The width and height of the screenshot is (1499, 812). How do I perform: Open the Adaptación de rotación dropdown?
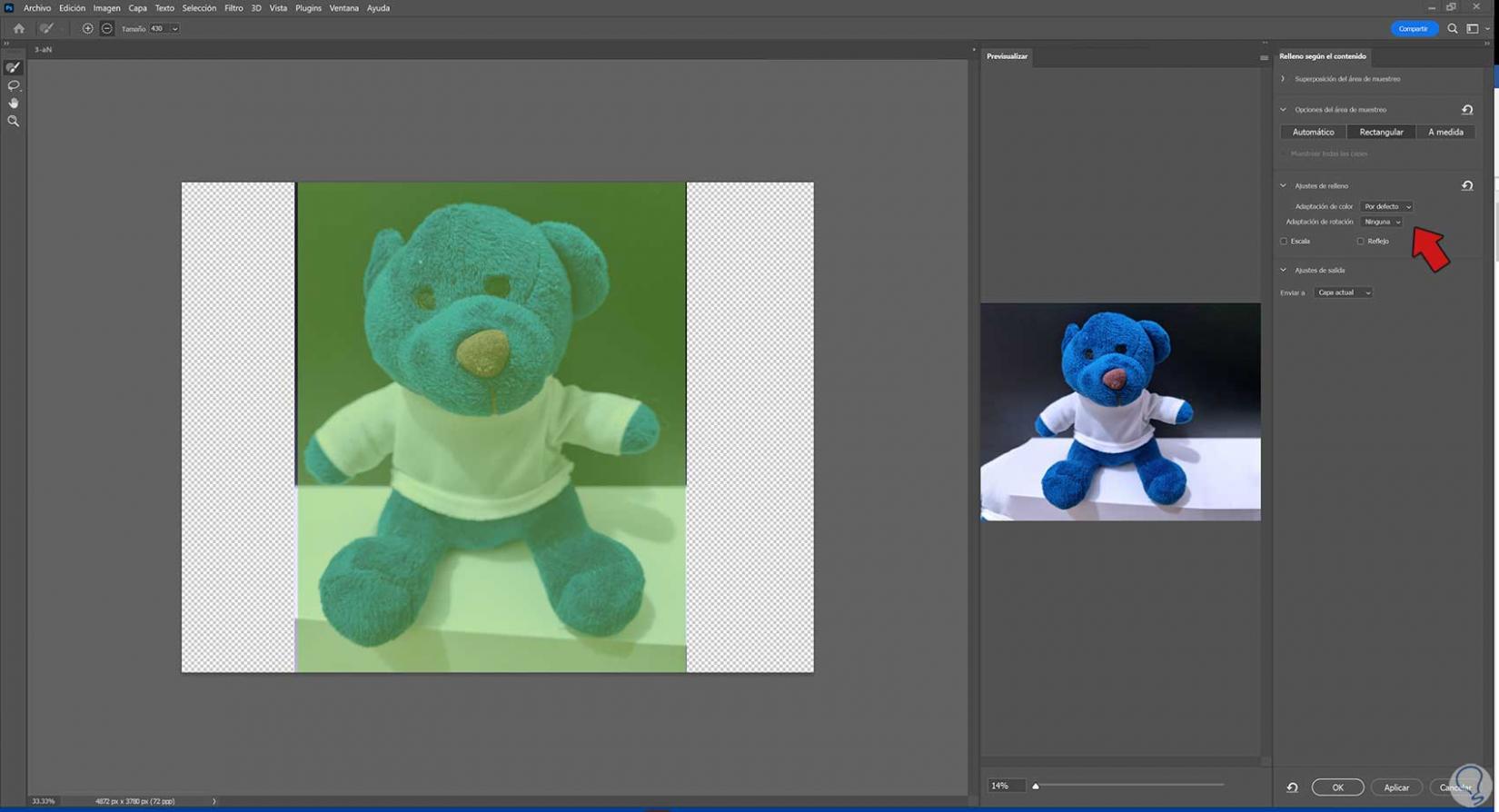[1382, 223]
